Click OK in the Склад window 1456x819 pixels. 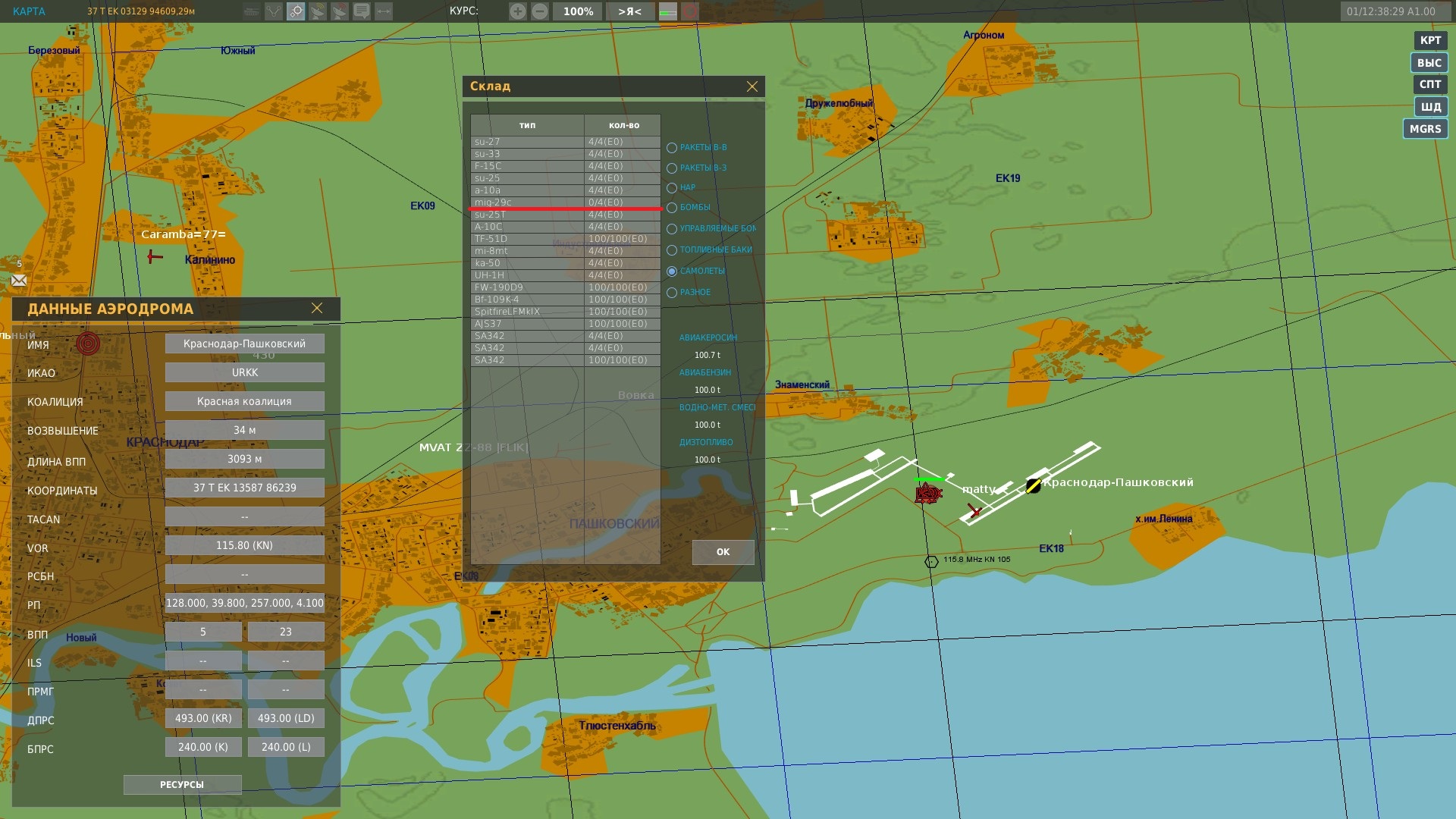pyautogui.click(x=723, y=552)
